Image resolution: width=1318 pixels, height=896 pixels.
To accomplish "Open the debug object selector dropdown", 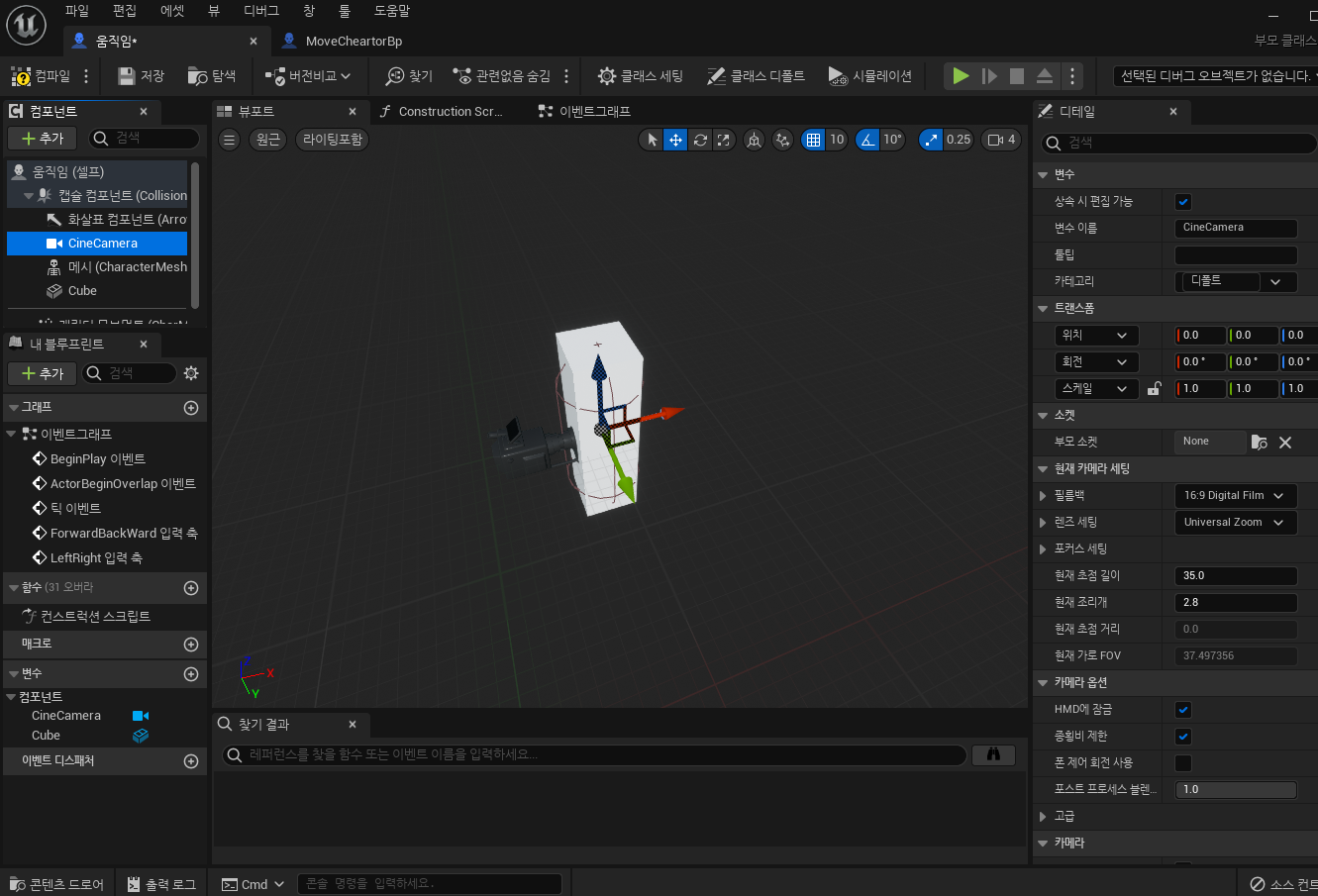I will pyautogui.click(x=1215, y=76).
